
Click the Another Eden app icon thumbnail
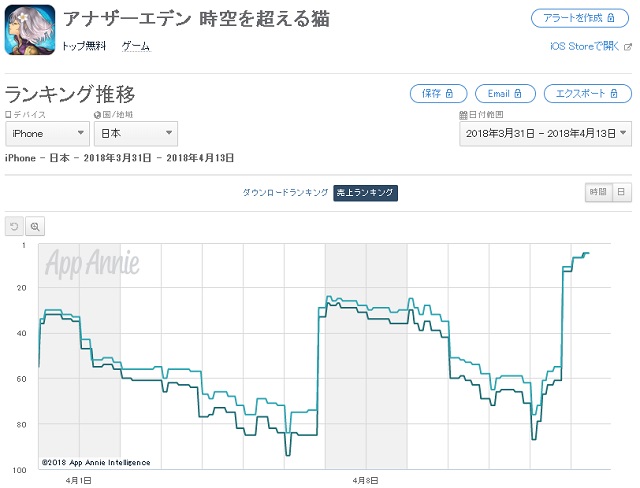click(30, 30)
